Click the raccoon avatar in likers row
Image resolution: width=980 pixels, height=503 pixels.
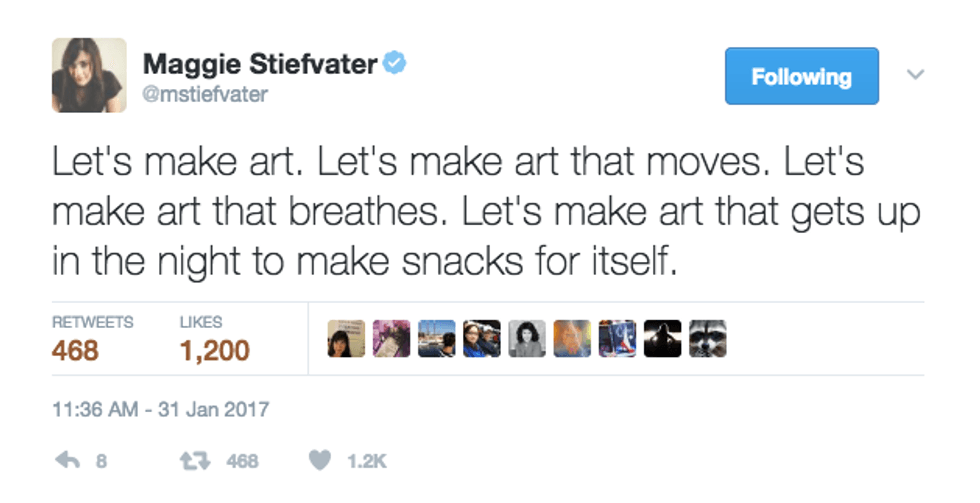(x=708, y=339)
